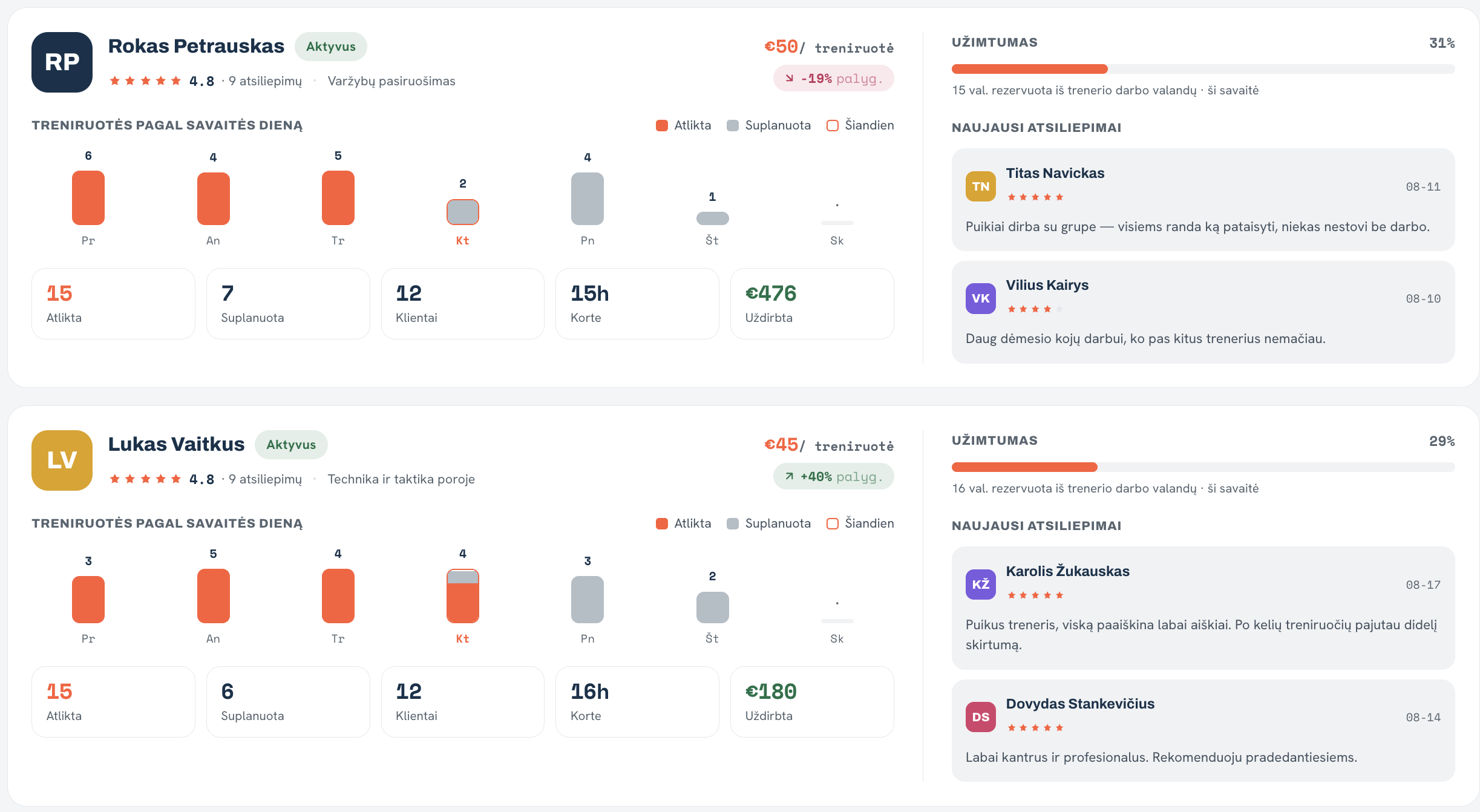
Task: Click highlighted Kt day label in Lukas chart
Action: [463, 639]
